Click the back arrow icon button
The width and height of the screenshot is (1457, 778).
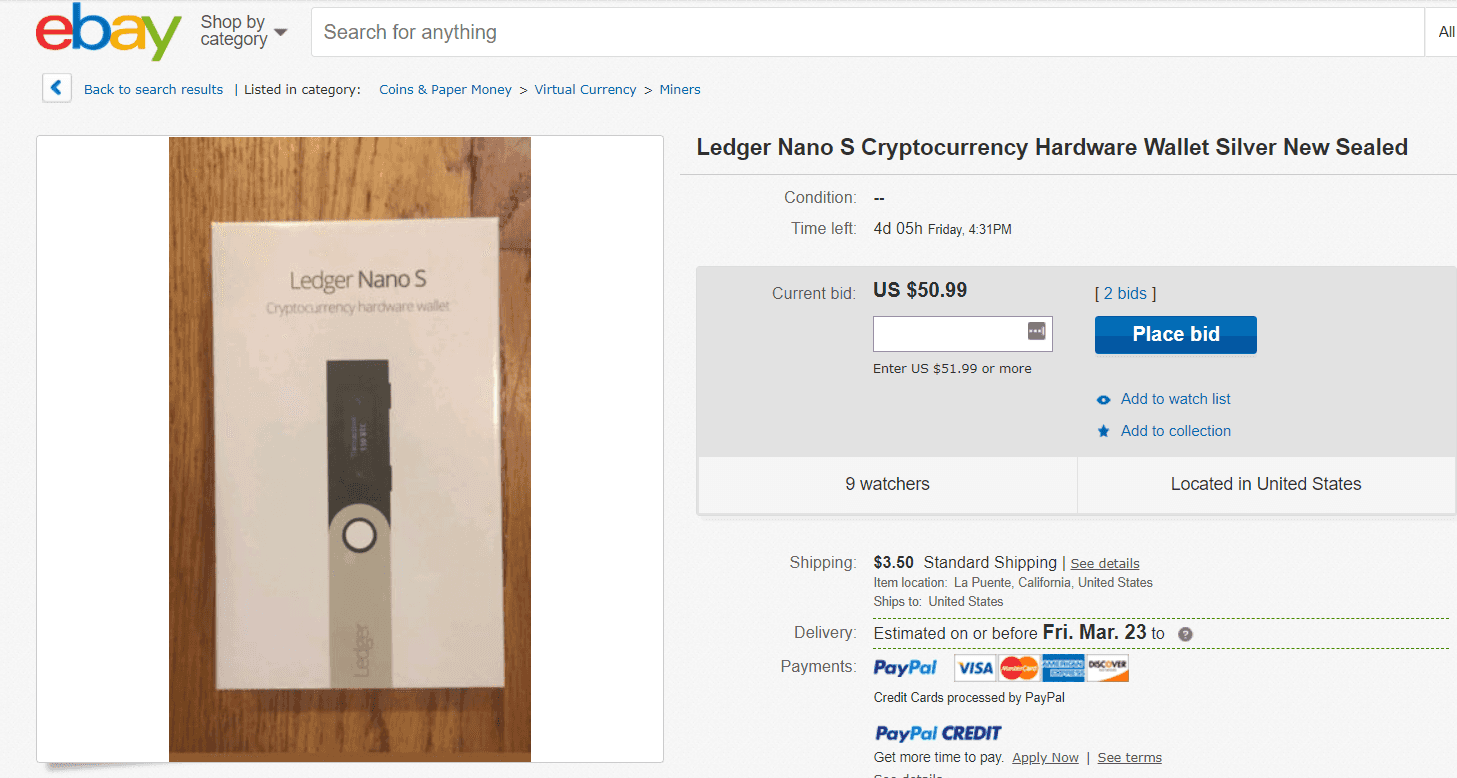[x=56, y=88]
